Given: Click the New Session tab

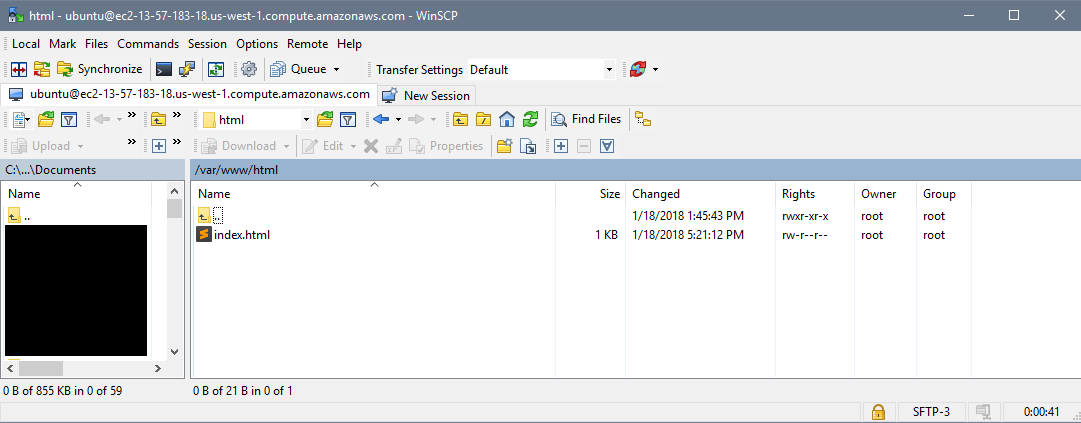Looking at the screenshot, I should [x=427, y=95].
